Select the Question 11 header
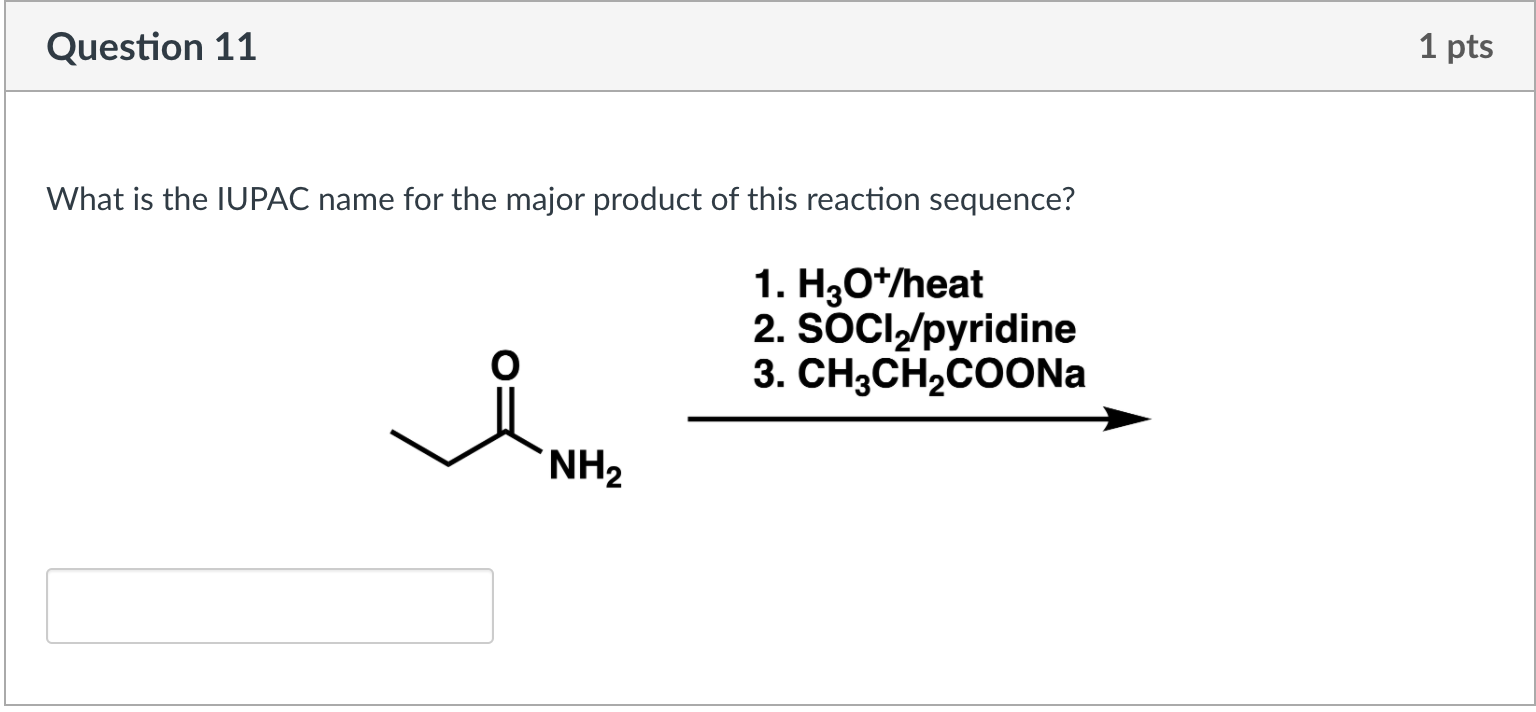This screenshot has width=1536, height=712. point(151,46)
